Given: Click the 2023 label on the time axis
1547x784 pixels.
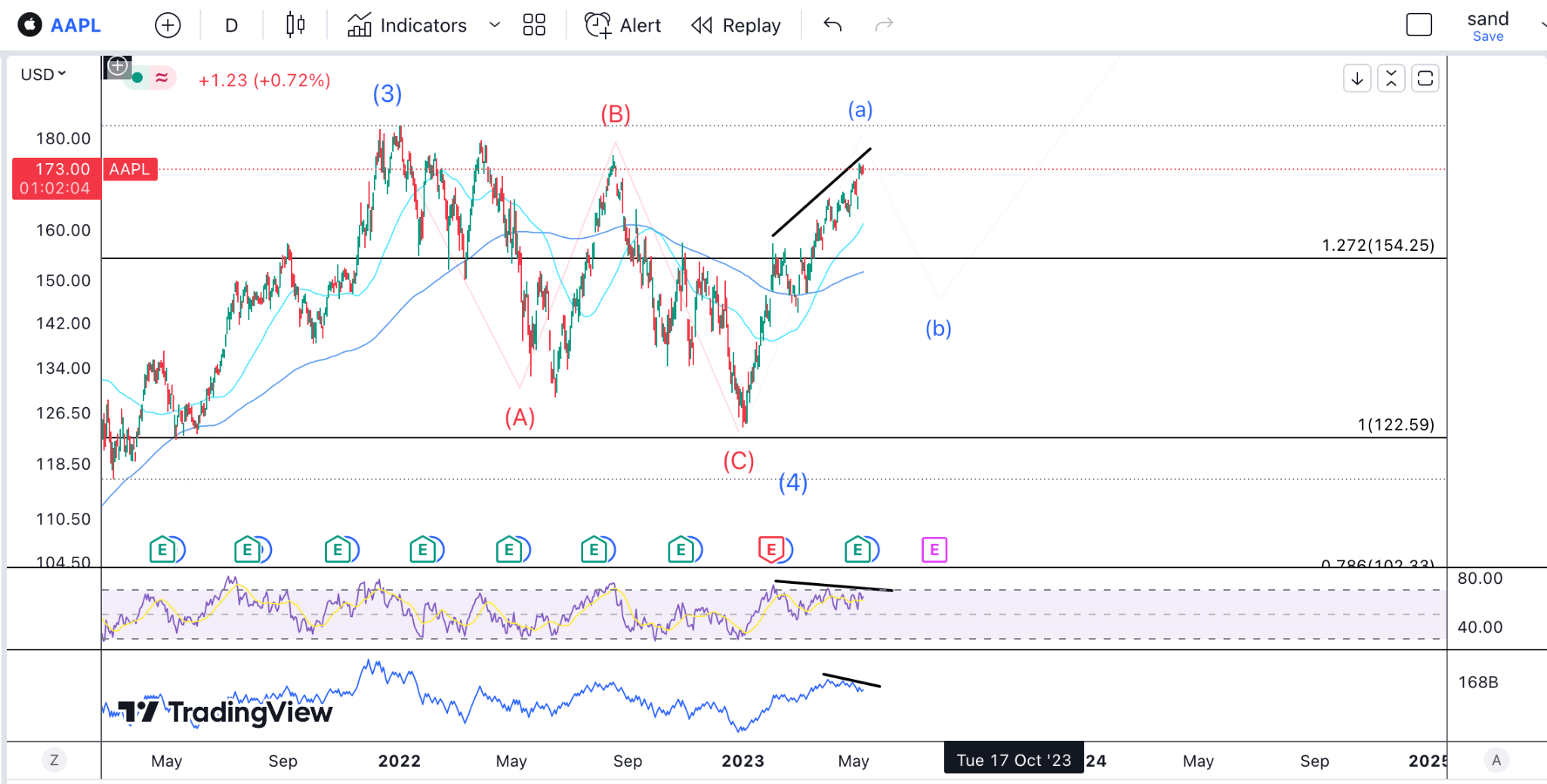Looking at the screenshot, I should coord(743,761).
